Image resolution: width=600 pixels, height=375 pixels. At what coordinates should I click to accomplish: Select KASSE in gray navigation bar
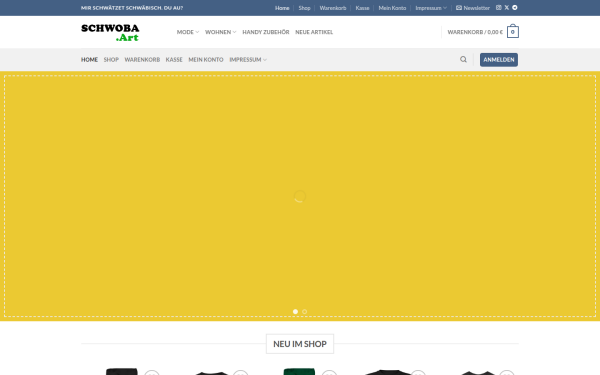click(x=174, y=60)
